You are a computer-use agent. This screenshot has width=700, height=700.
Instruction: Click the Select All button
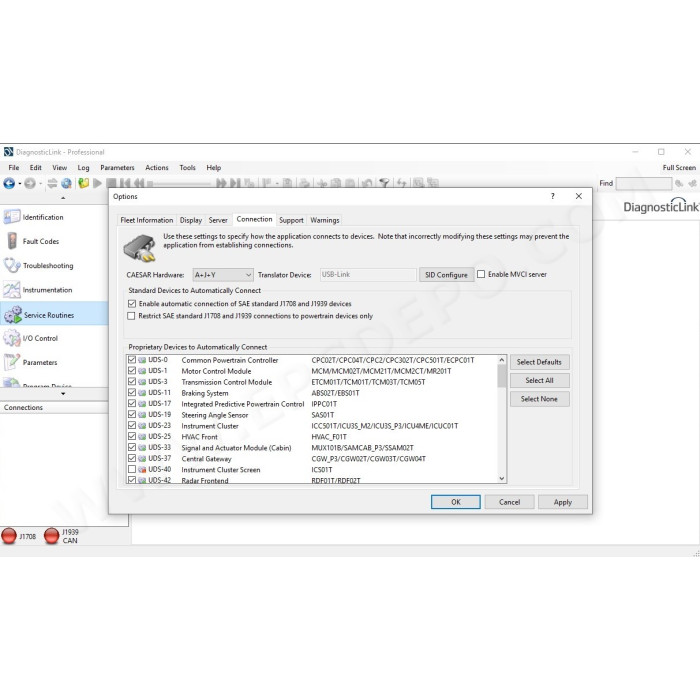point(539,380)
